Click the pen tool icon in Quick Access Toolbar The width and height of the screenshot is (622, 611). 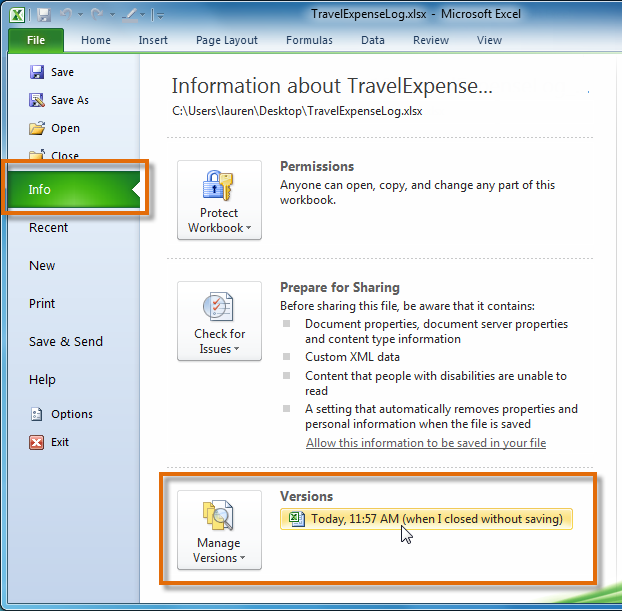(x=130, y=15)
